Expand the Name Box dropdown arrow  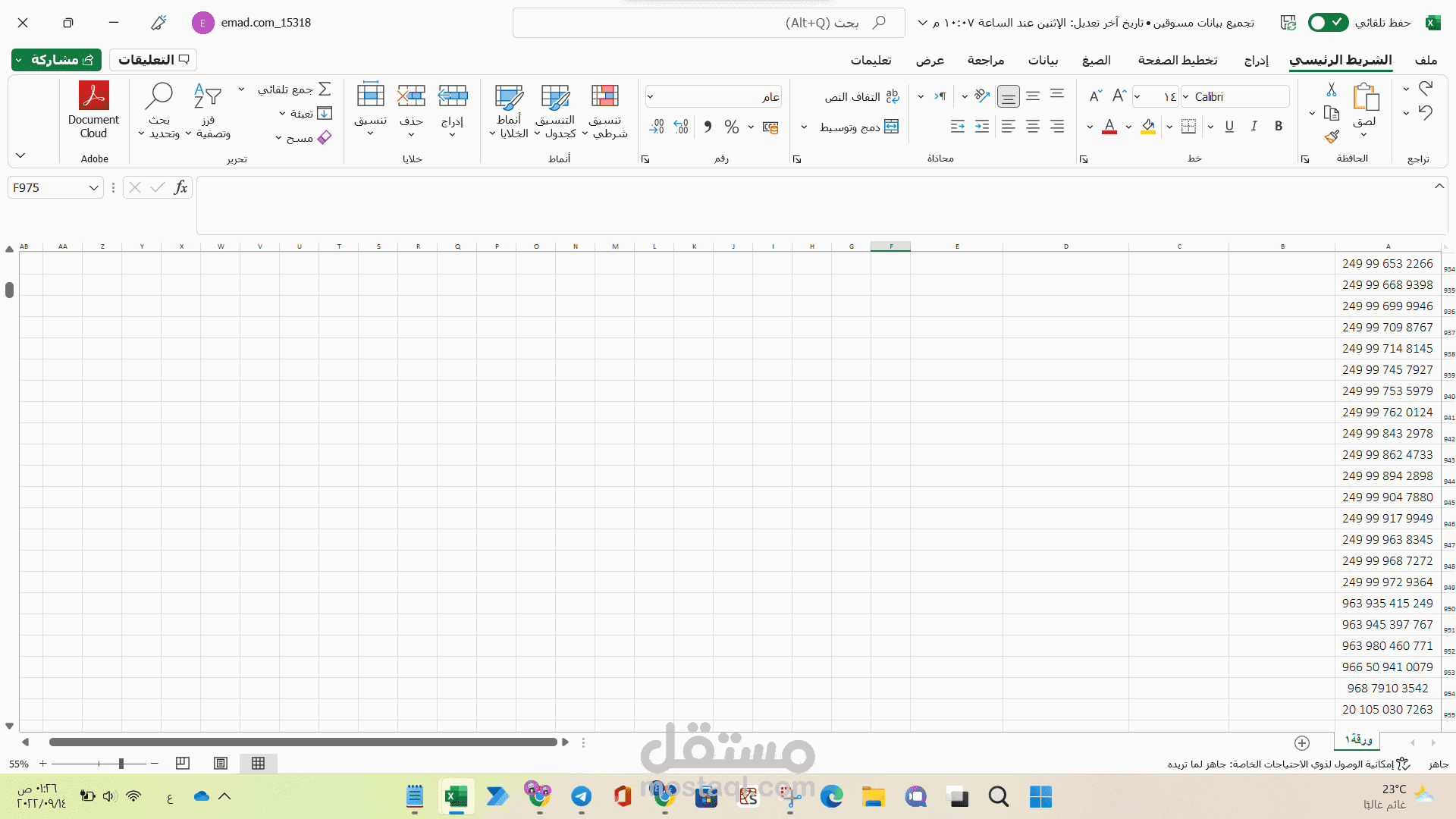(x=93, y=188)
